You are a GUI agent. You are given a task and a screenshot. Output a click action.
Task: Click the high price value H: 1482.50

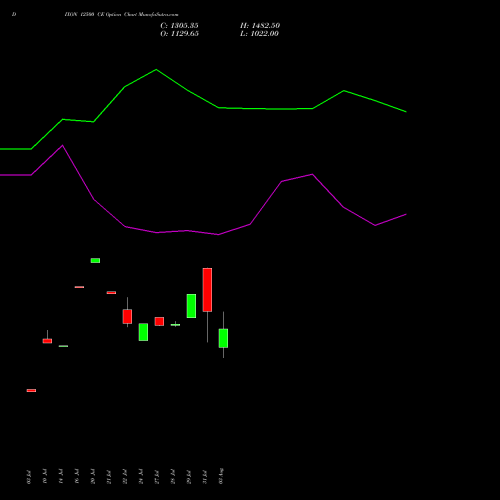click(x=260, y=26)
